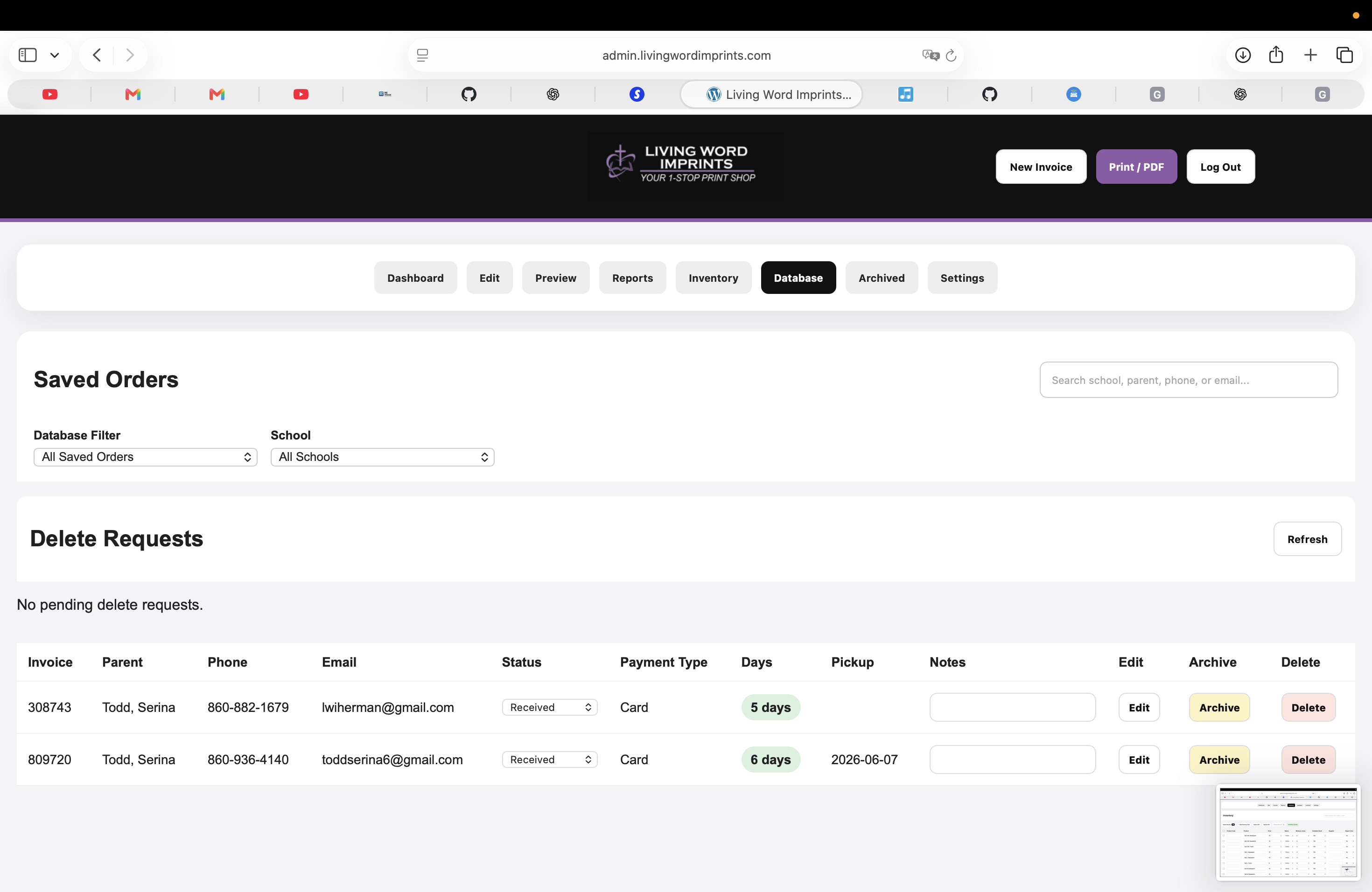Delete invoice 308743
Screen dimensions: 1372x892
tap(1308, 708)
